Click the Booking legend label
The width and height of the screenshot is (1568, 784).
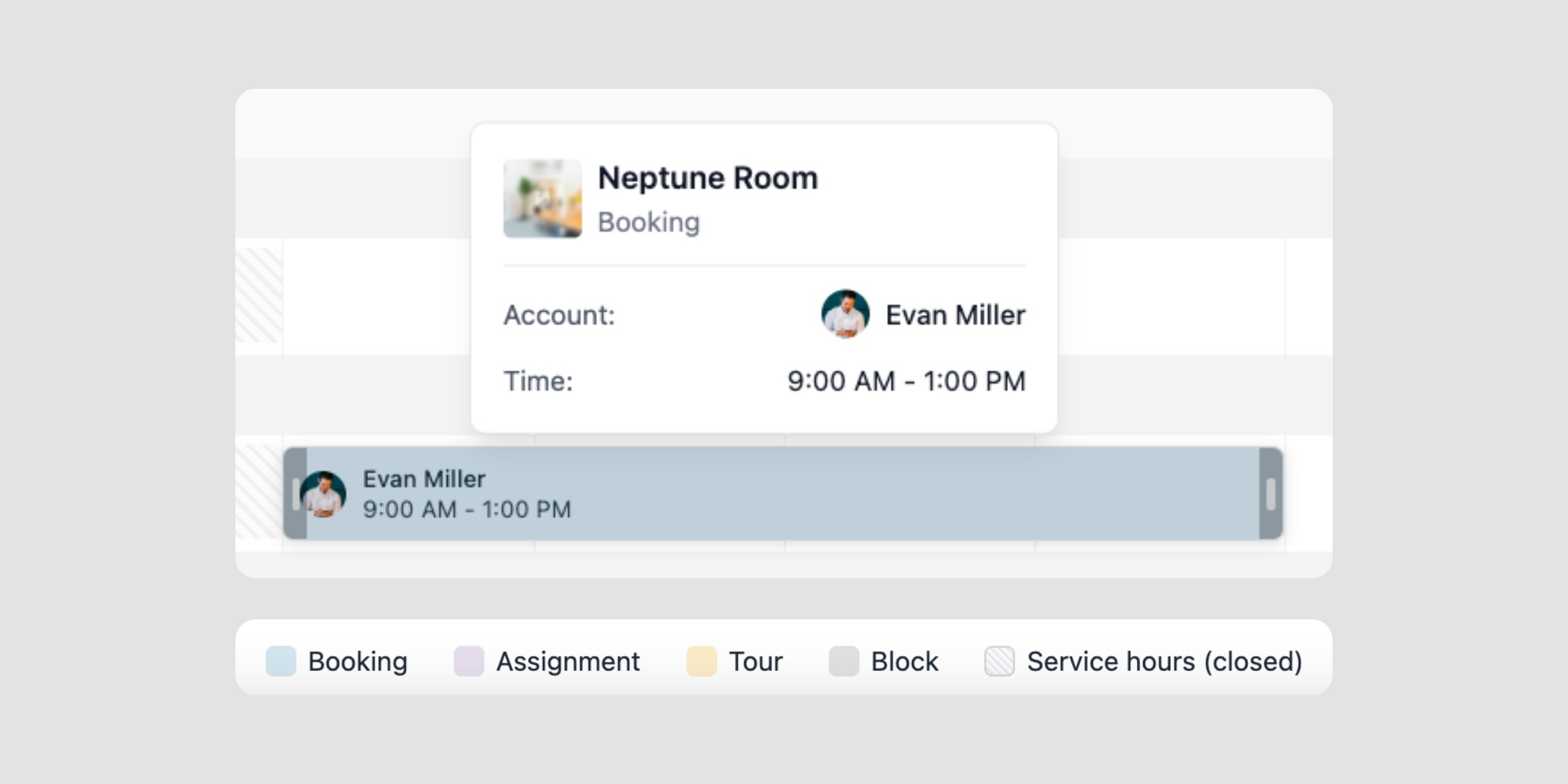(358, 661)
